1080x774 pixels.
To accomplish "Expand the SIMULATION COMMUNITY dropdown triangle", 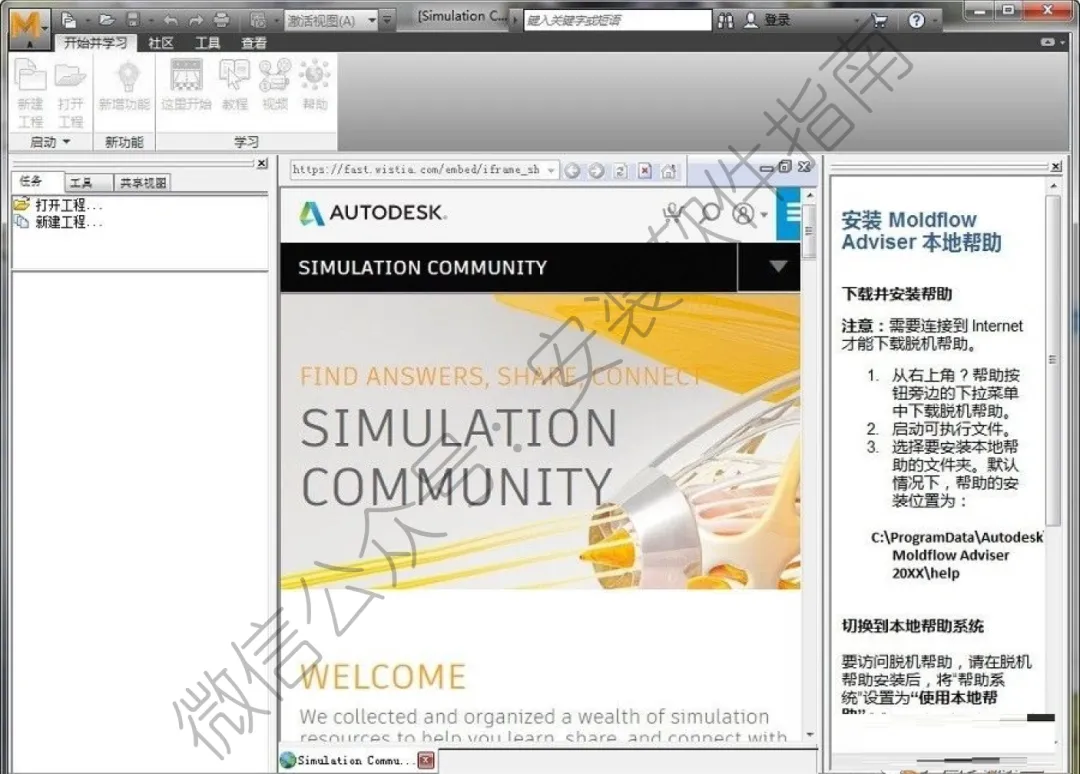I will point(778,266).
